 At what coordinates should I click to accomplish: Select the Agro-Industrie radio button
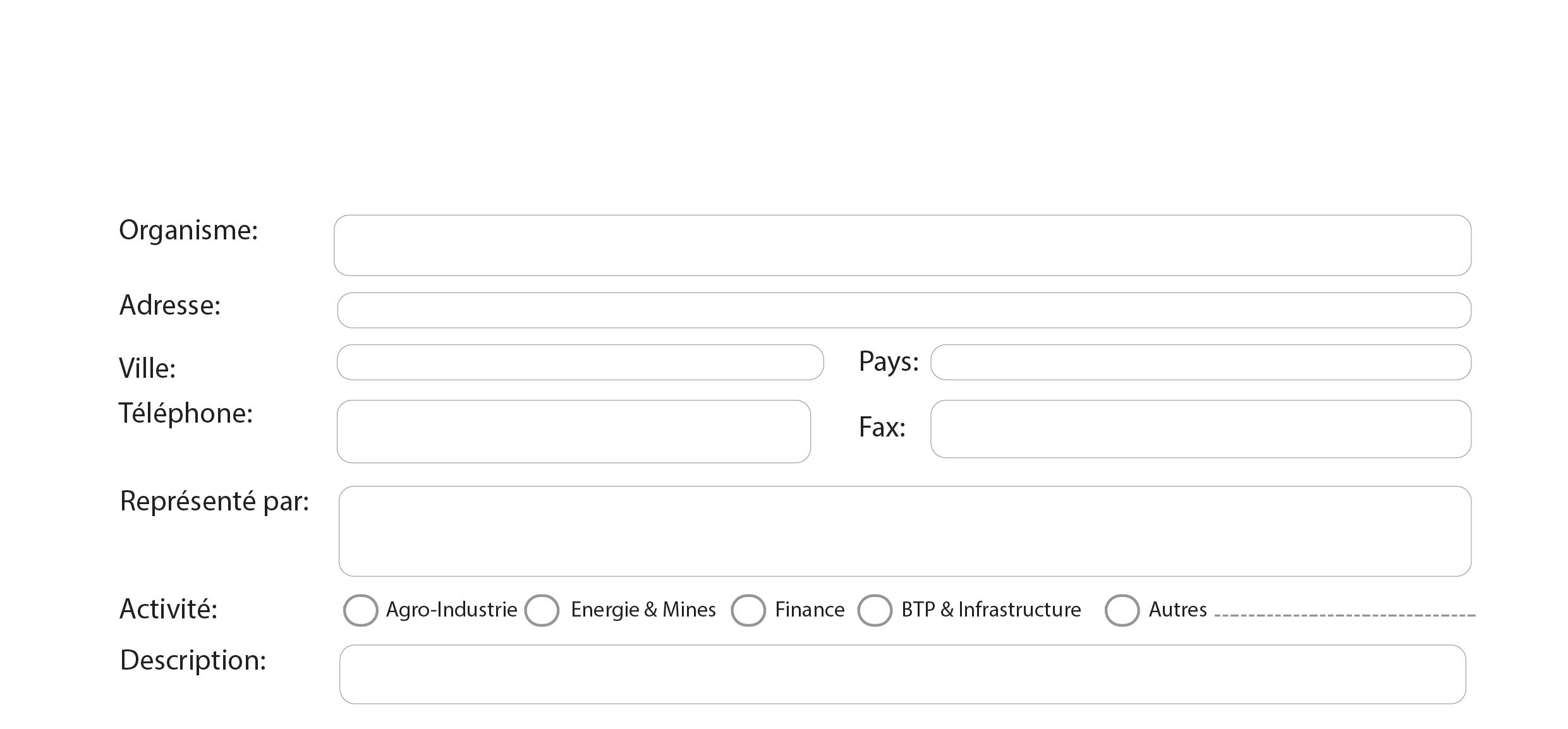click(360, 610)
